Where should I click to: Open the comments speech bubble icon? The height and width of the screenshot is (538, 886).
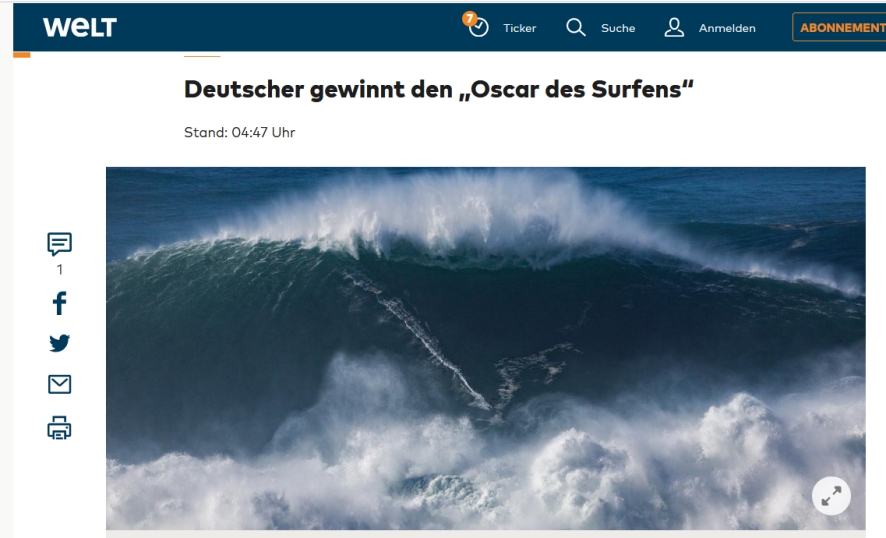coord(59,244)
